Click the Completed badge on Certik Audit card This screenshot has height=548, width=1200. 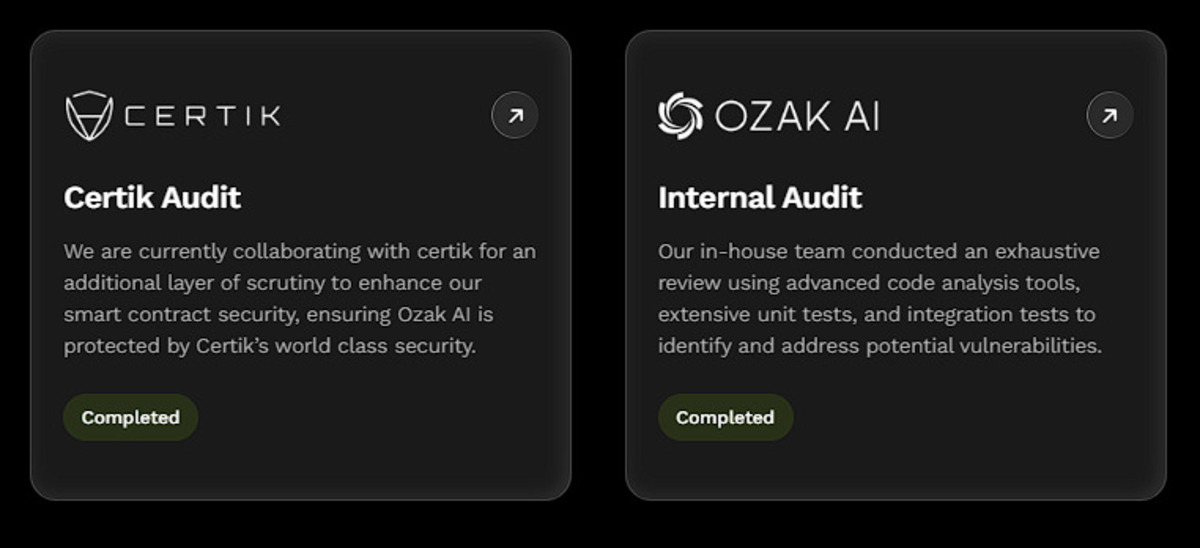coord(131,418)
